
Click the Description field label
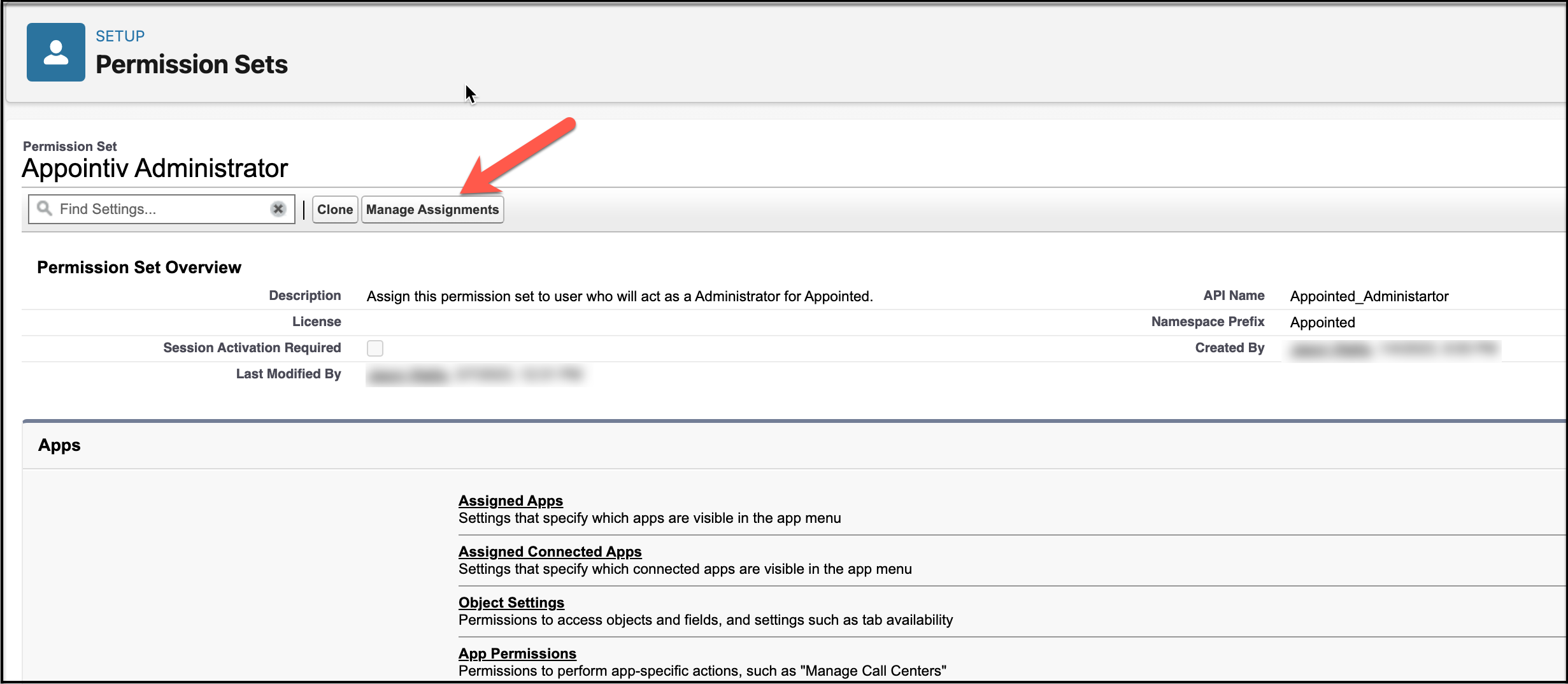[x=305, y=296]
